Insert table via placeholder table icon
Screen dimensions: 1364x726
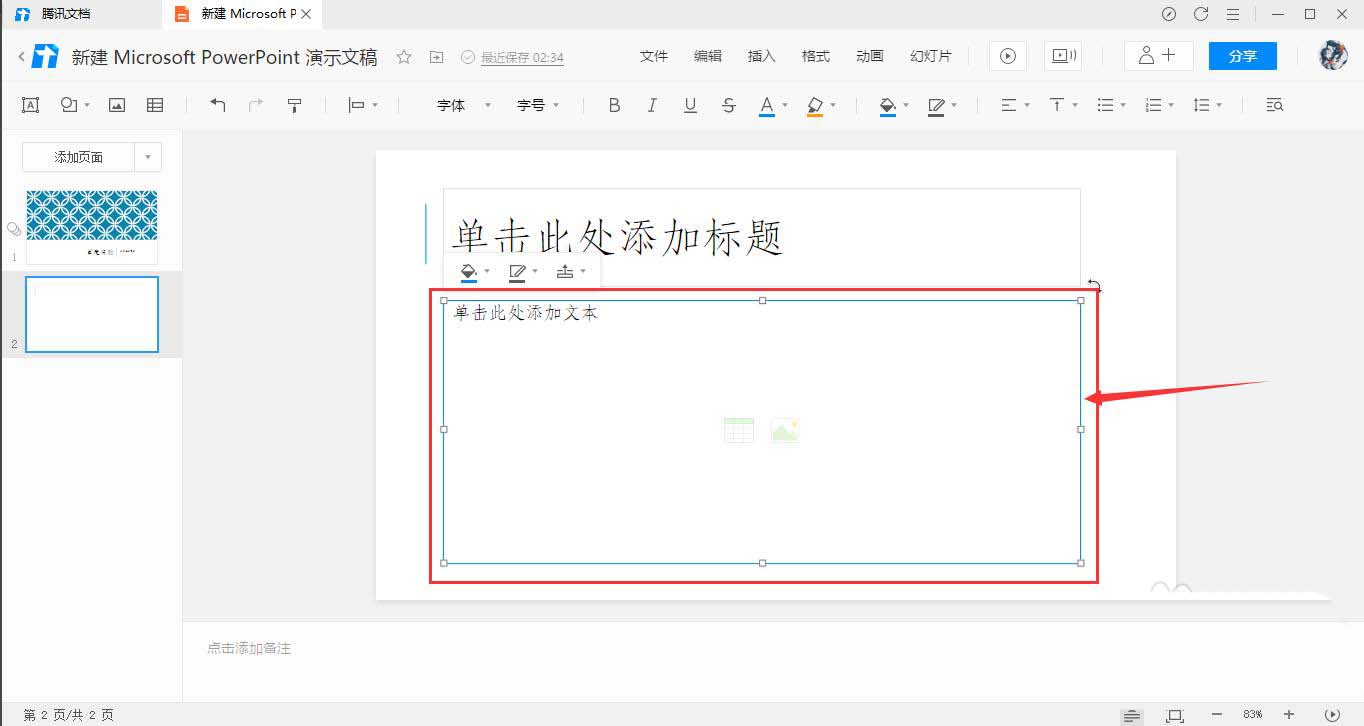tap(738, 430)
